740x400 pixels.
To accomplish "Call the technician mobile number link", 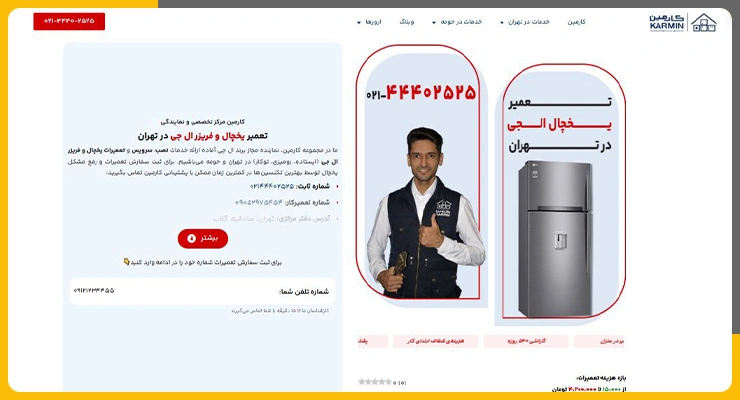I will pyautogui.click(x=259, y=202).
